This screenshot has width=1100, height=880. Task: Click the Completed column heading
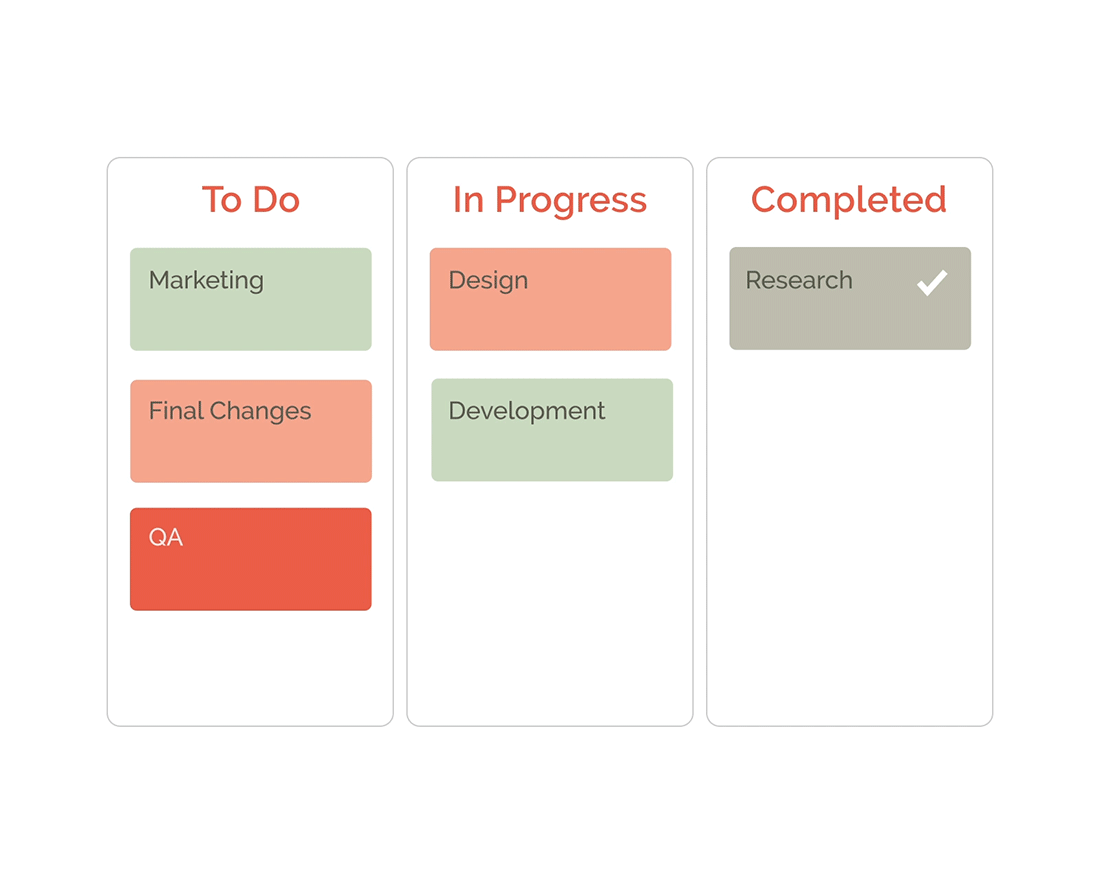pos(849,199)
